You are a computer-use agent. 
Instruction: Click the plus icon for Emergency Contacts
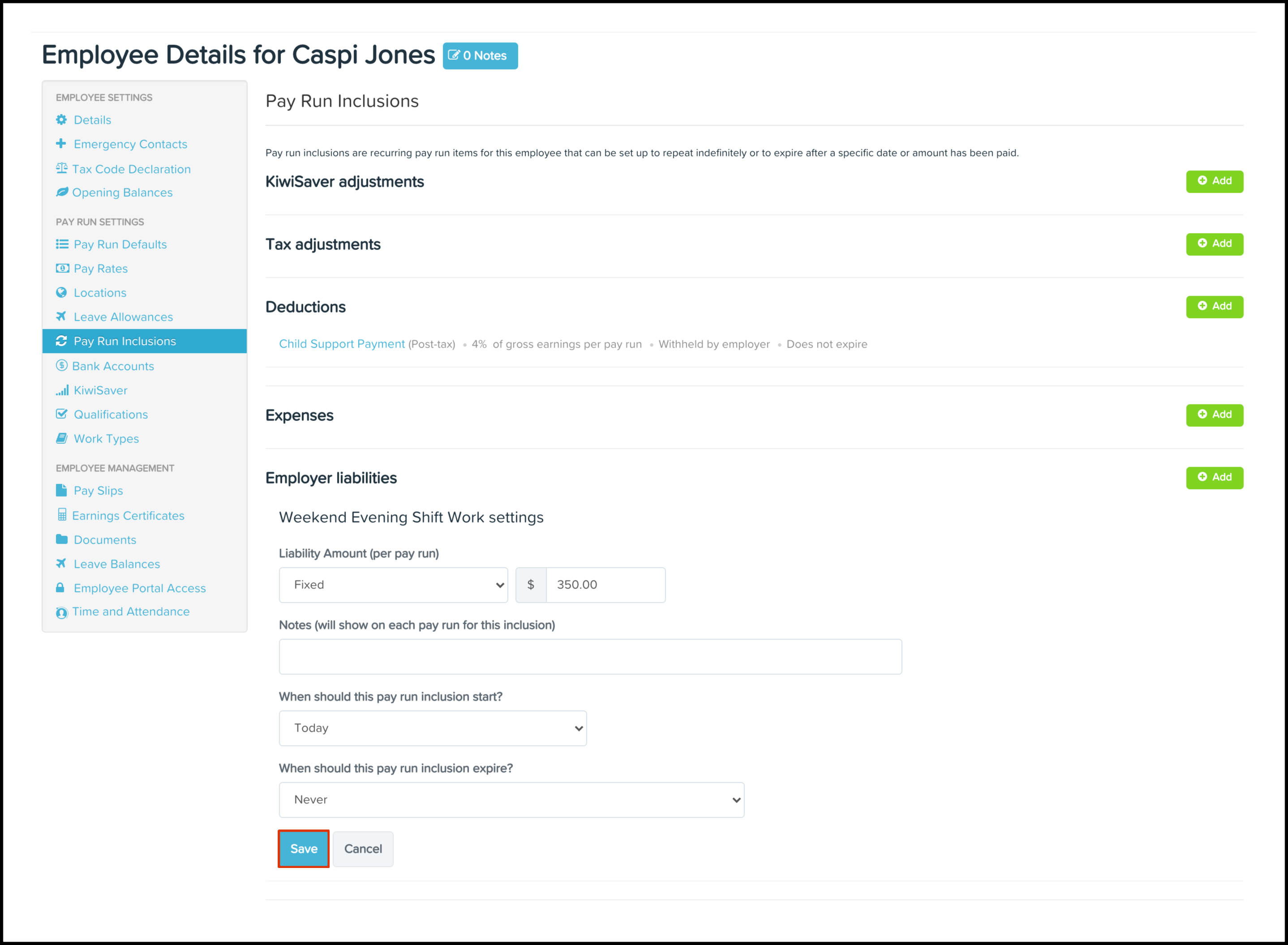click(60, 144)
